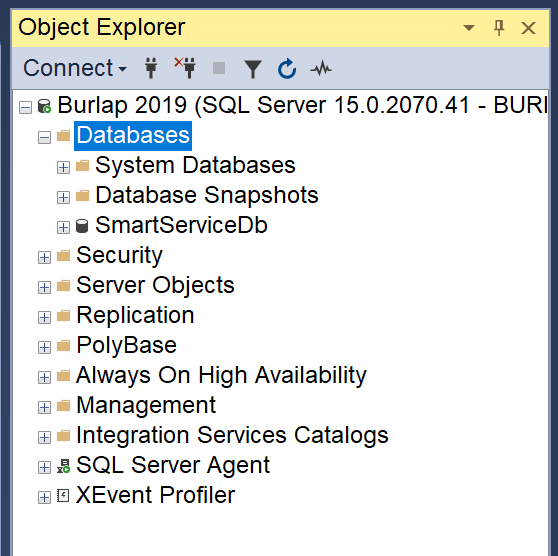Expand the Replication node
Screen dimensions: 558x556
click(44, 317)
